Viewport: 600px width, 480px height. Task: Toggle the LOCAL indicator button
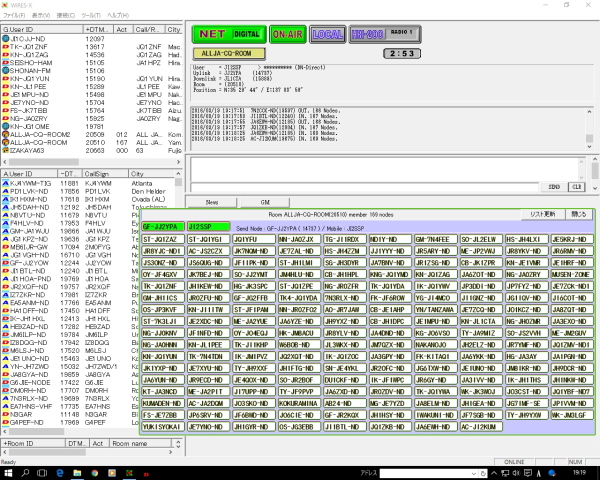click(x=328, y=34)
